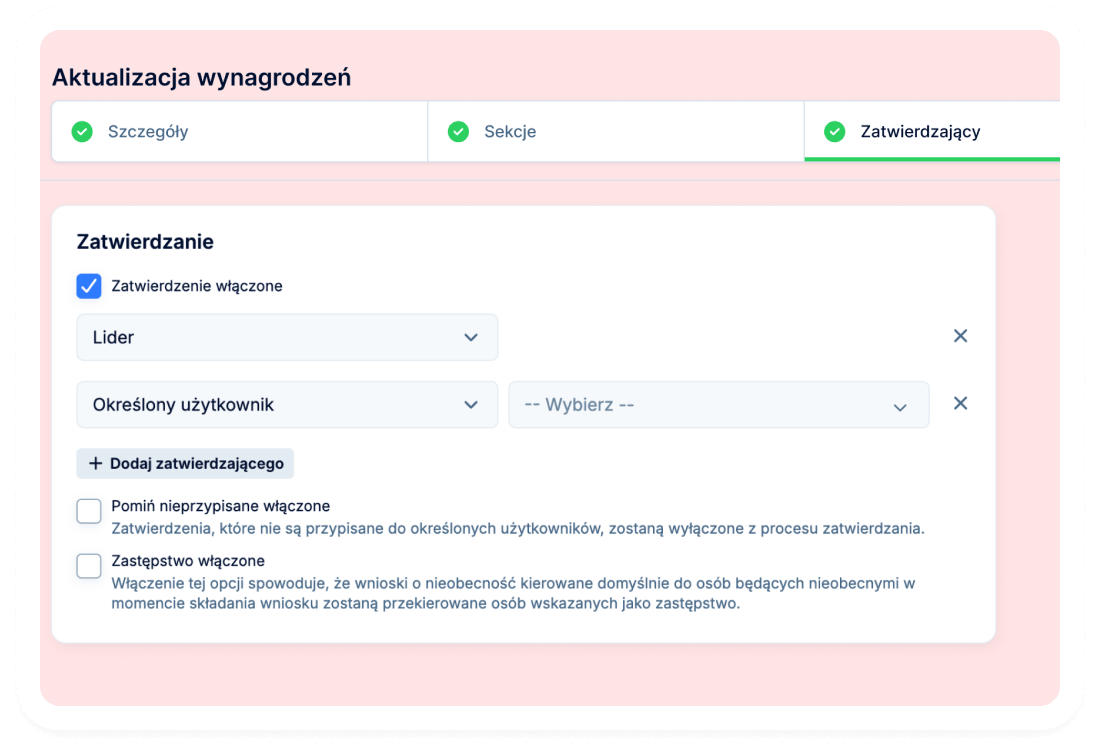The width and height of the screenshot is (1100, 756).
Task: Open the Szczegóły tab
Action: click(239, 132)
